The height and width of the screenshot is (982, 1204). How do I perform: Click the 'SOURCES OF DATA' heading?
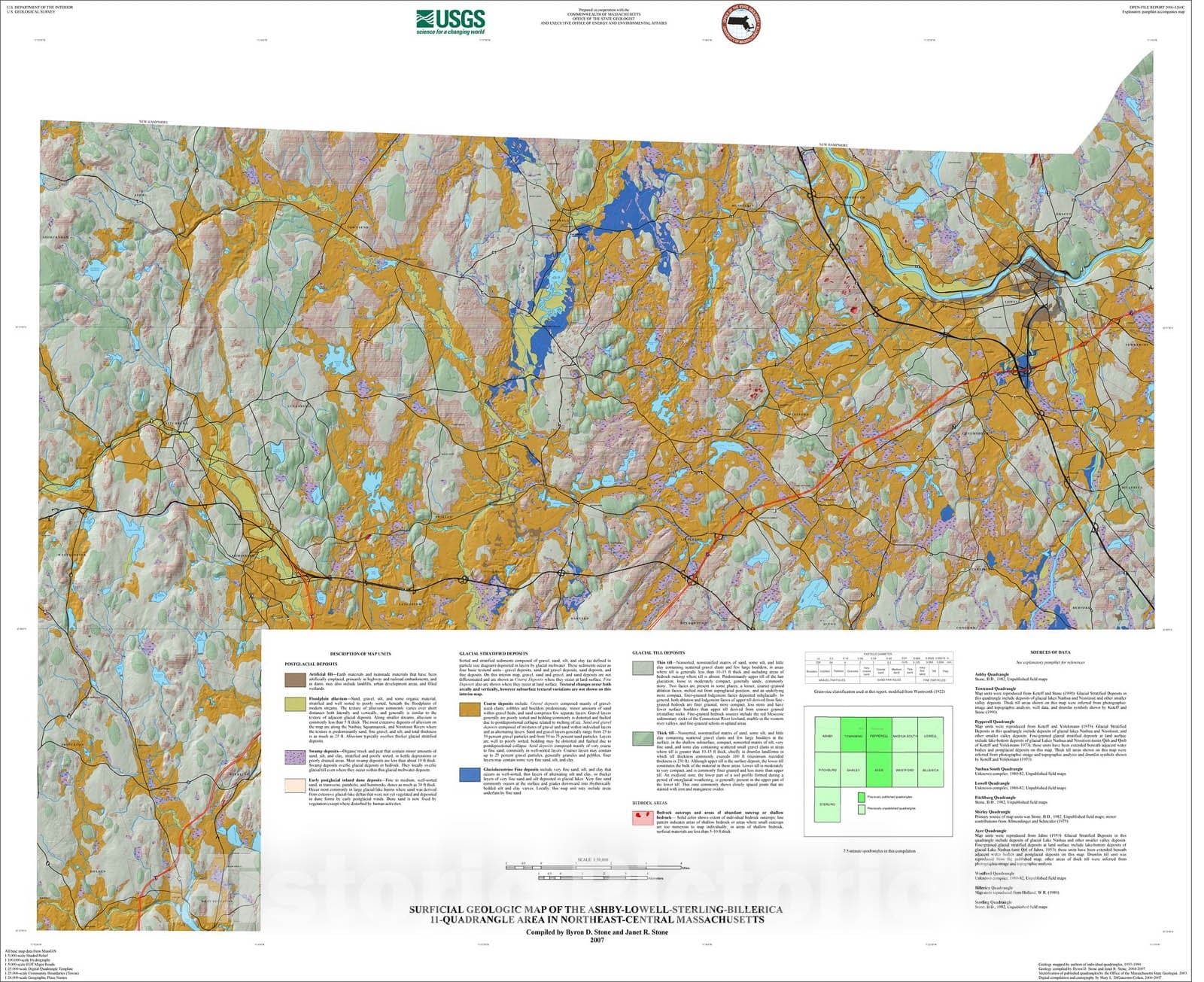click(x=1050, y=653)
